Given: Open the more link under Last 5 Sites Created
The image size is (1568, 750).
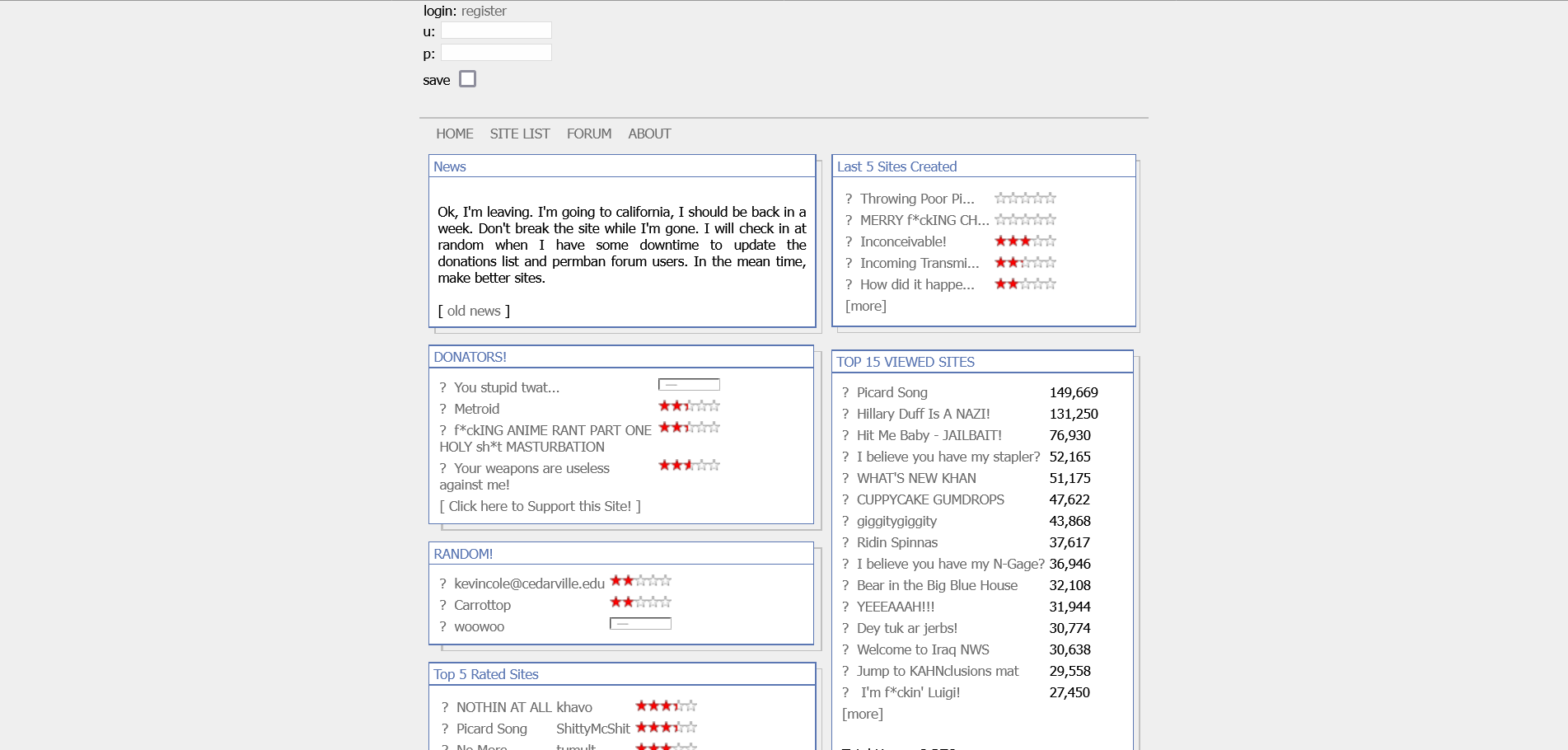Looking at the screenshot, I should click(866, 306).
